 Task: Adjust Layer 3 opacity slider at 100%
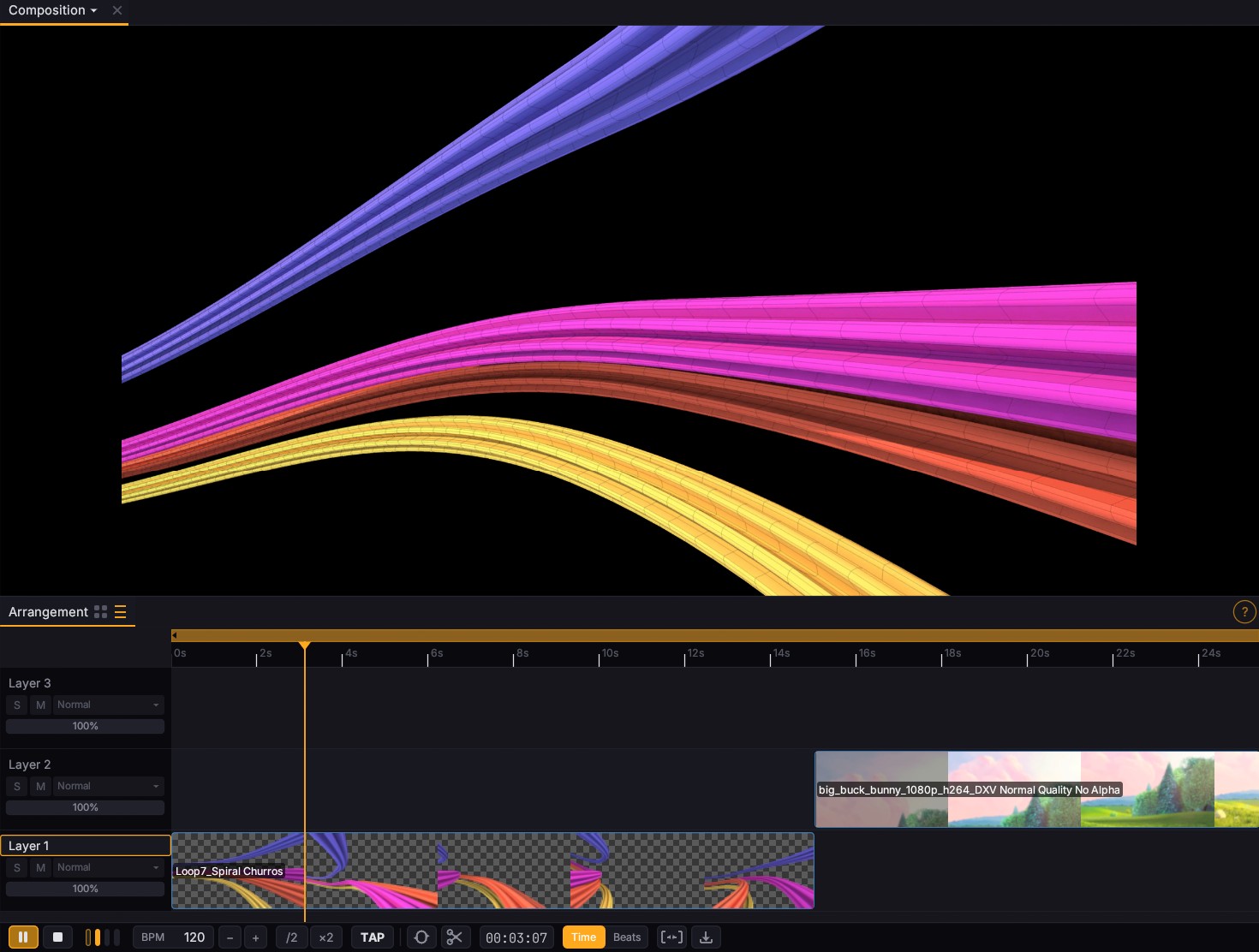(86, 726)
